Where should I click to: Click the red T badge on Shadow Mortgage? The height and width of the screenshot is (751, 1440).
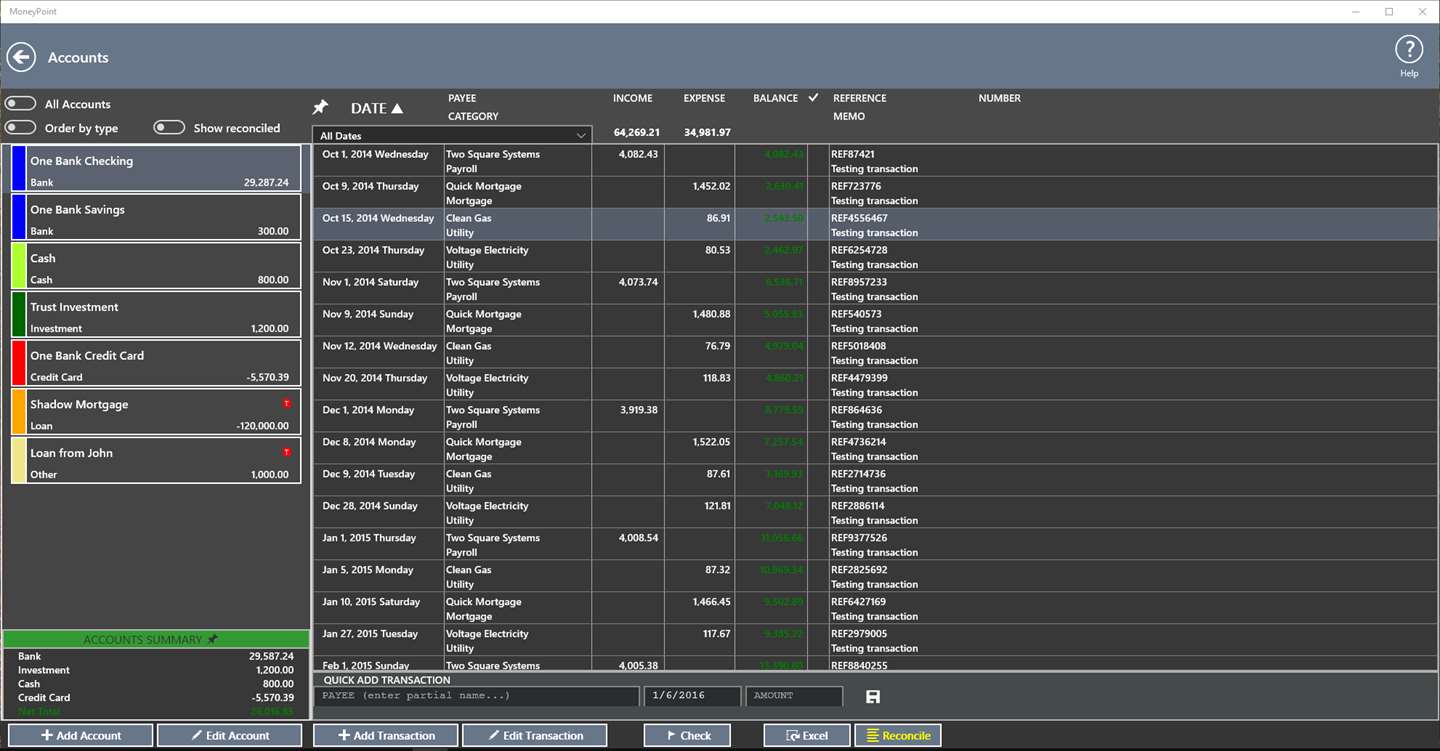287,403
